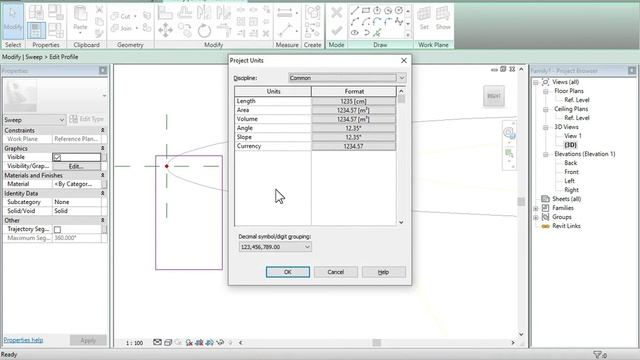Viewport: 640px width, 360px height.
Task: Select the Back elevation view
Action: (x=571, y=163)
